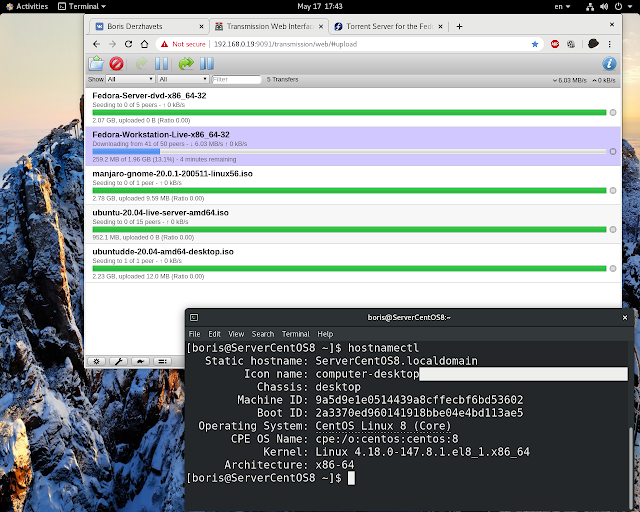Viewport: 640px width, 512px height.
Task: Open the tracker filter dropdown
Action: 183,79
